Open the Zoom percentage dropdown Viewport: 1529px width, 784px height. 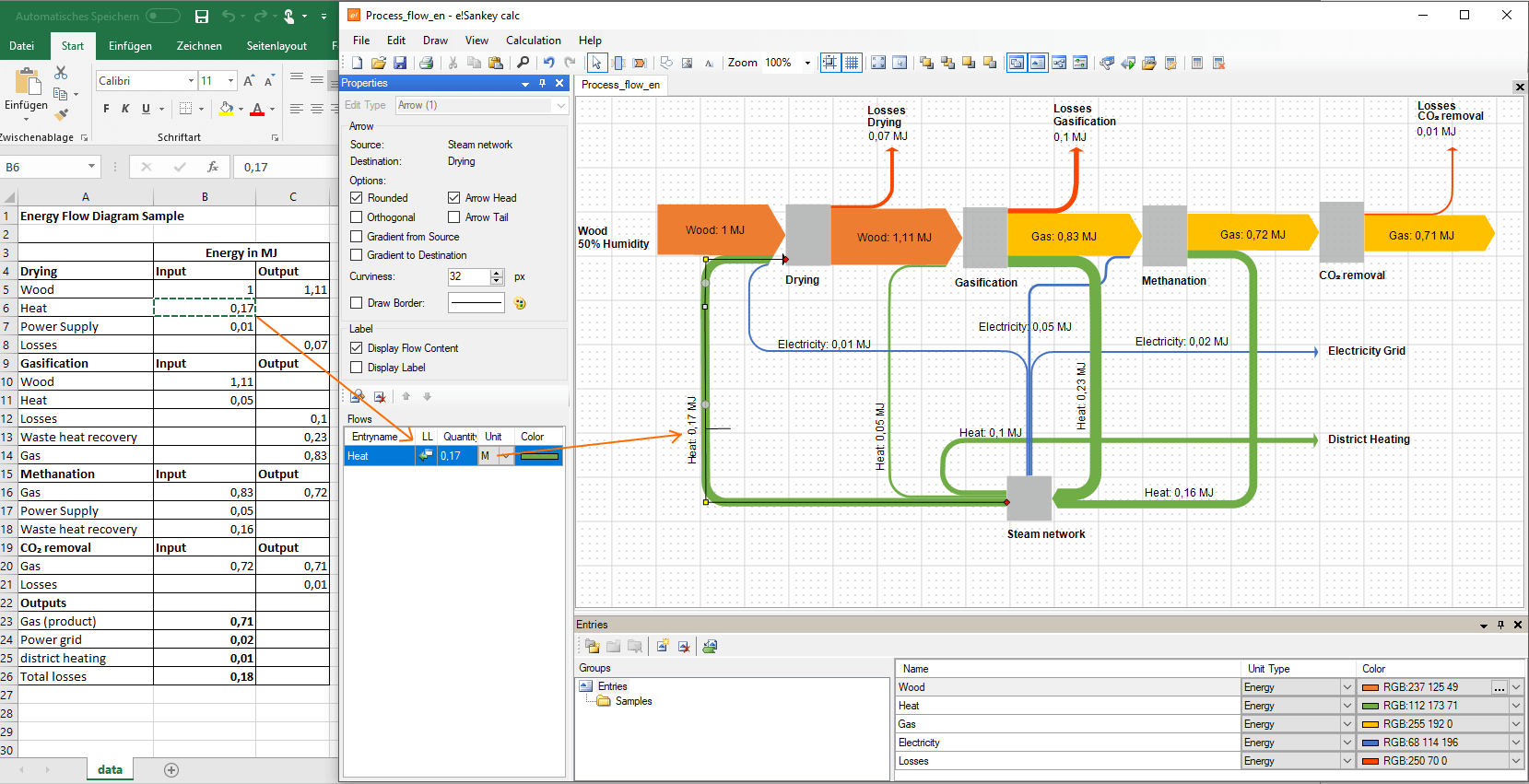[807, 64]
